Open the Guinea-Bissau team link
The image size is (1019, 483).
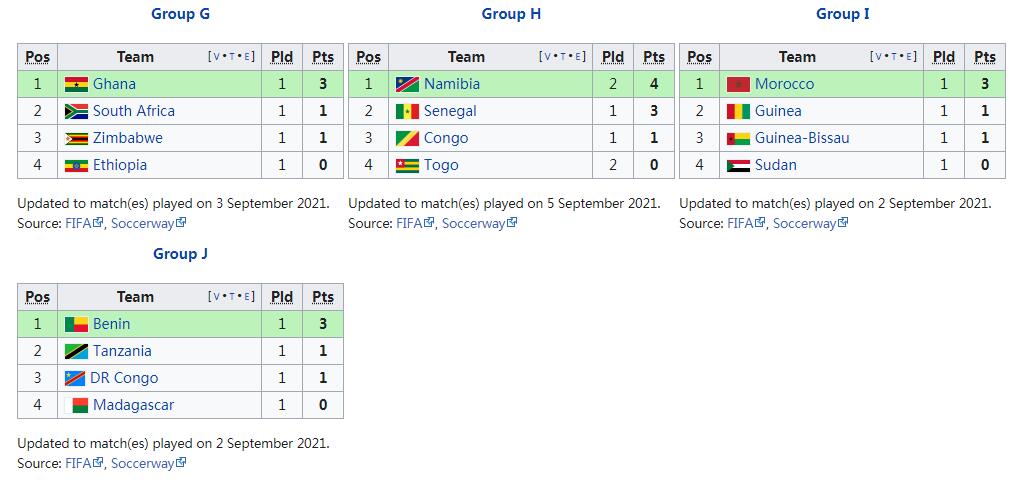pos(802,138)
